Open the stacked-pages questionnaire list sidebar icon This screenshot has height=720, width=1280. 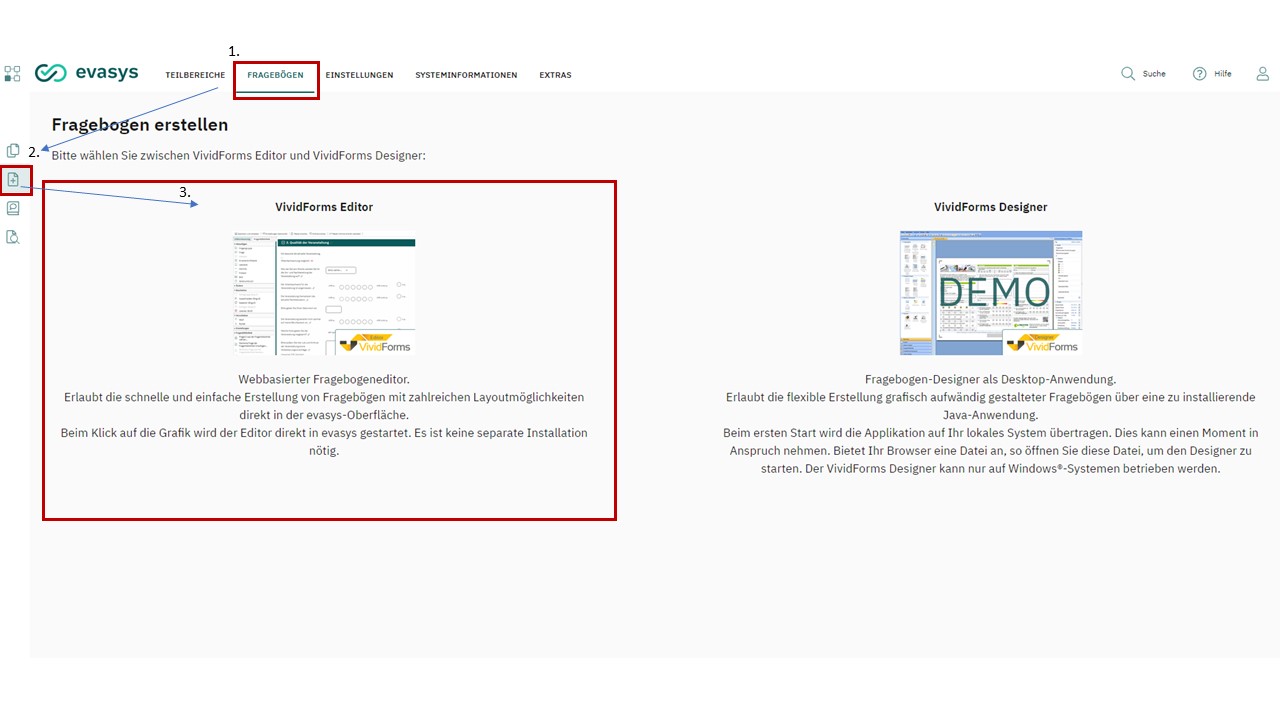point(13,150)
